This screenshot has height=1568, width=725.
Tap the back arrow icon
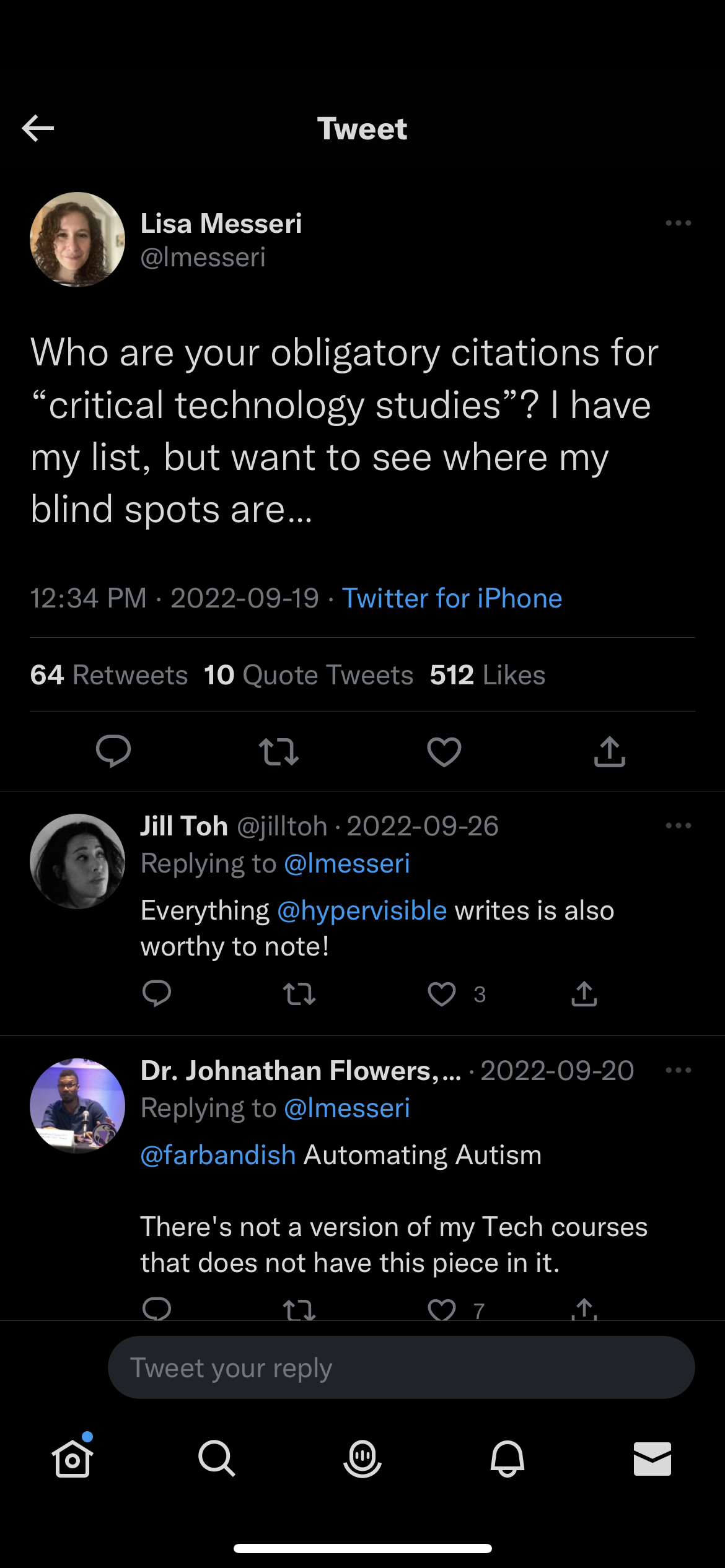tap(38, 128)
